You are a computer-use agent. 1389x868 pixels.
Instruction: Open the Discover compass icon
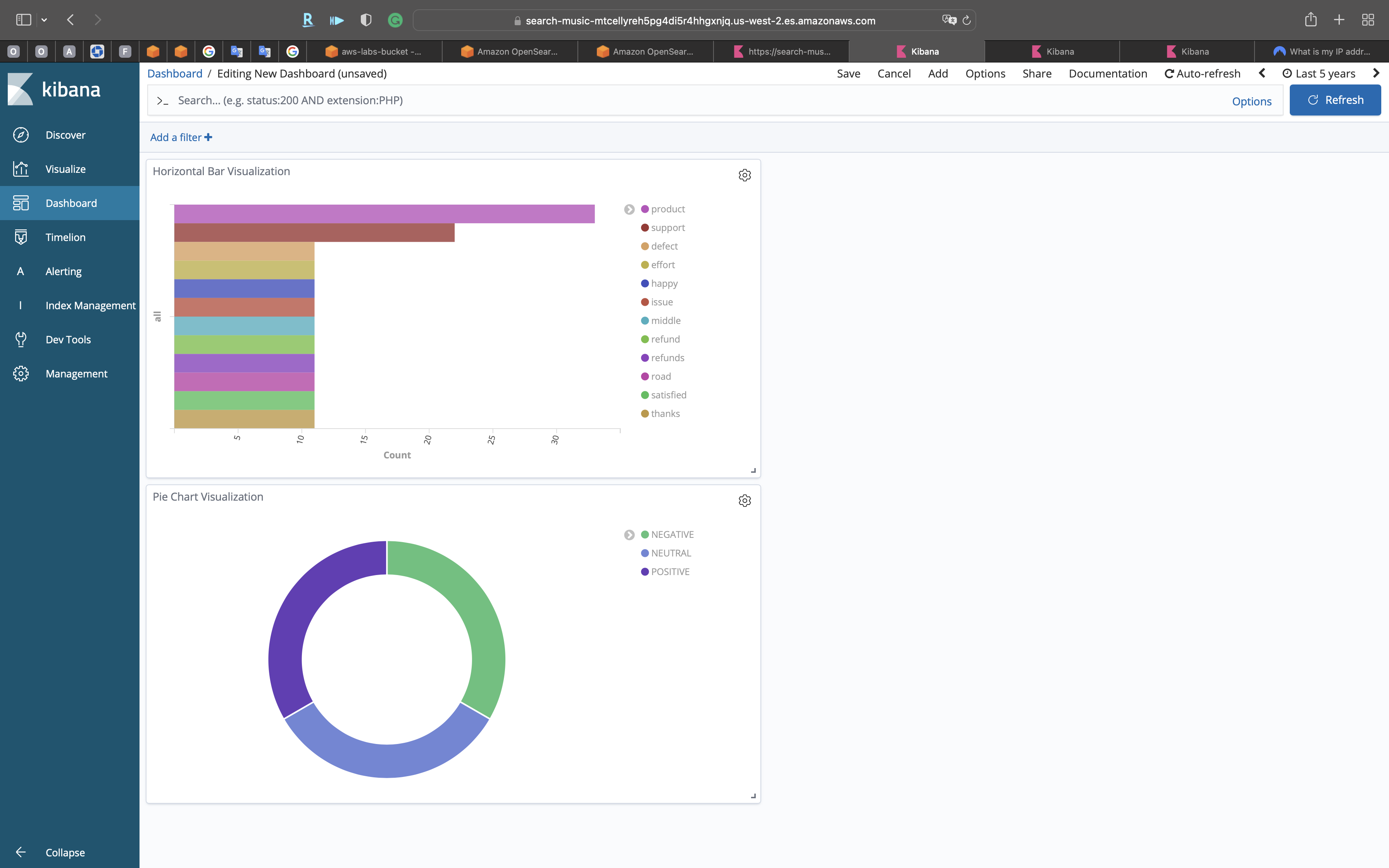point(21,135)
